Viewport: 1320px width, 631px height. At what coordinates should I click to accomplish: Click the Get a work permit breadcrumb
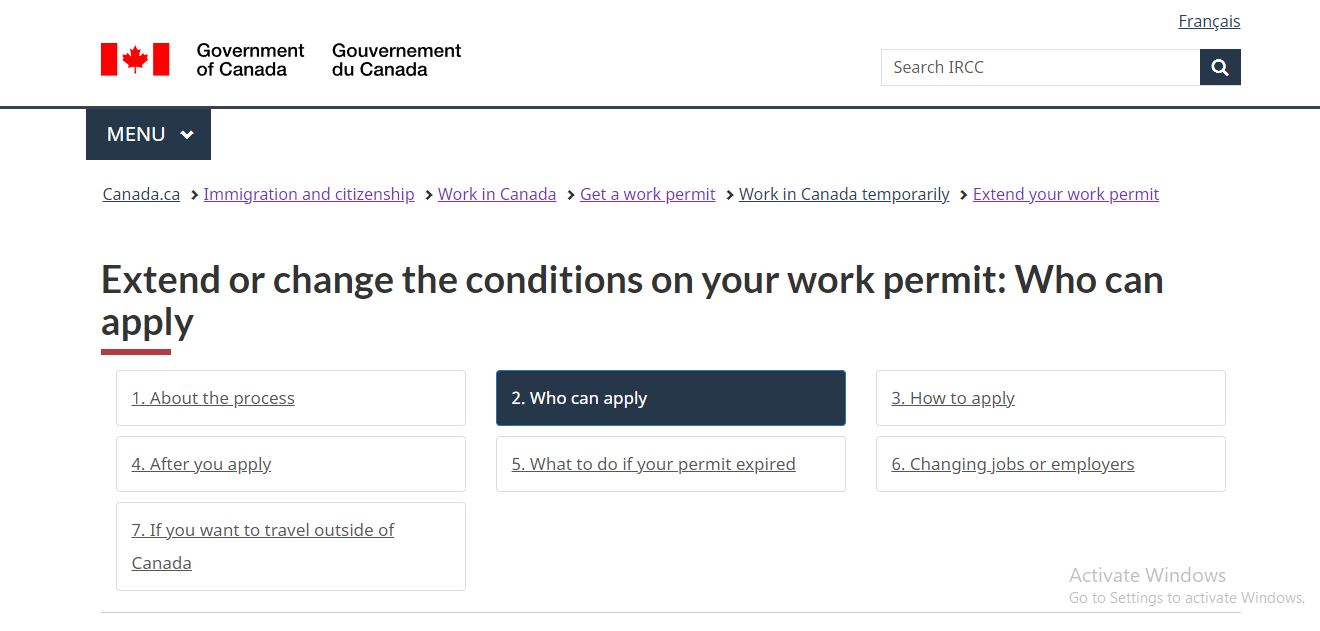click(x=647, y=194)
